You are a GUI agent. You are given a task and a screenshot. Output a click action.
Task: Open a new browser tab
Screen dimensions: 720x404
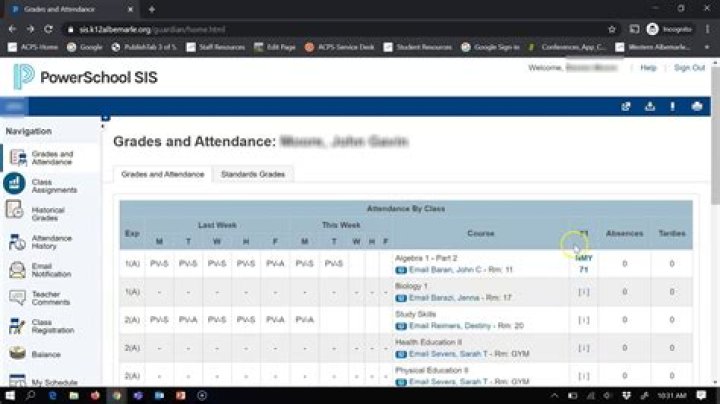(x=152, y=9)
